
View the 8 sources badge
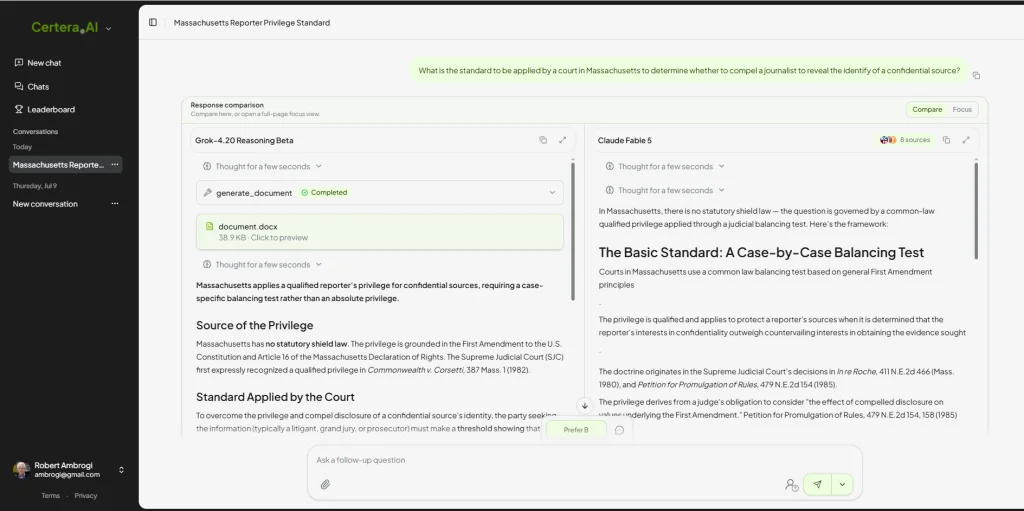[906, 140]
